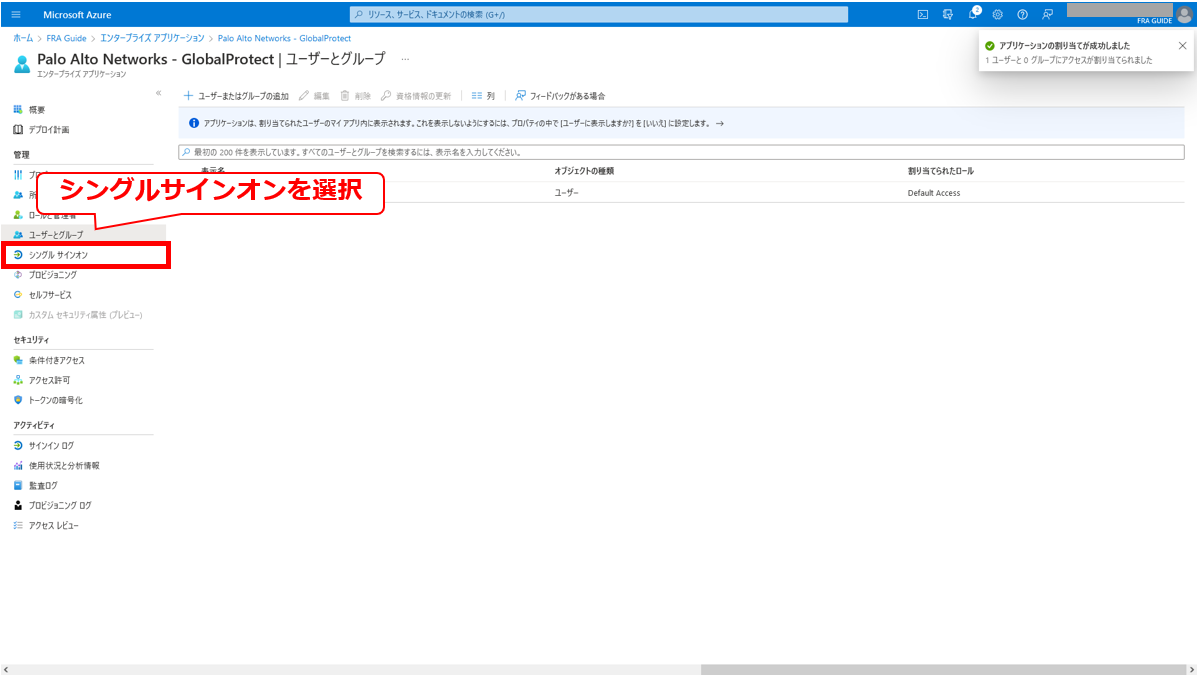Click the horizontal scrollbar thumb
This screenshot has height=680, width=1198.
(x=942, y=670)
